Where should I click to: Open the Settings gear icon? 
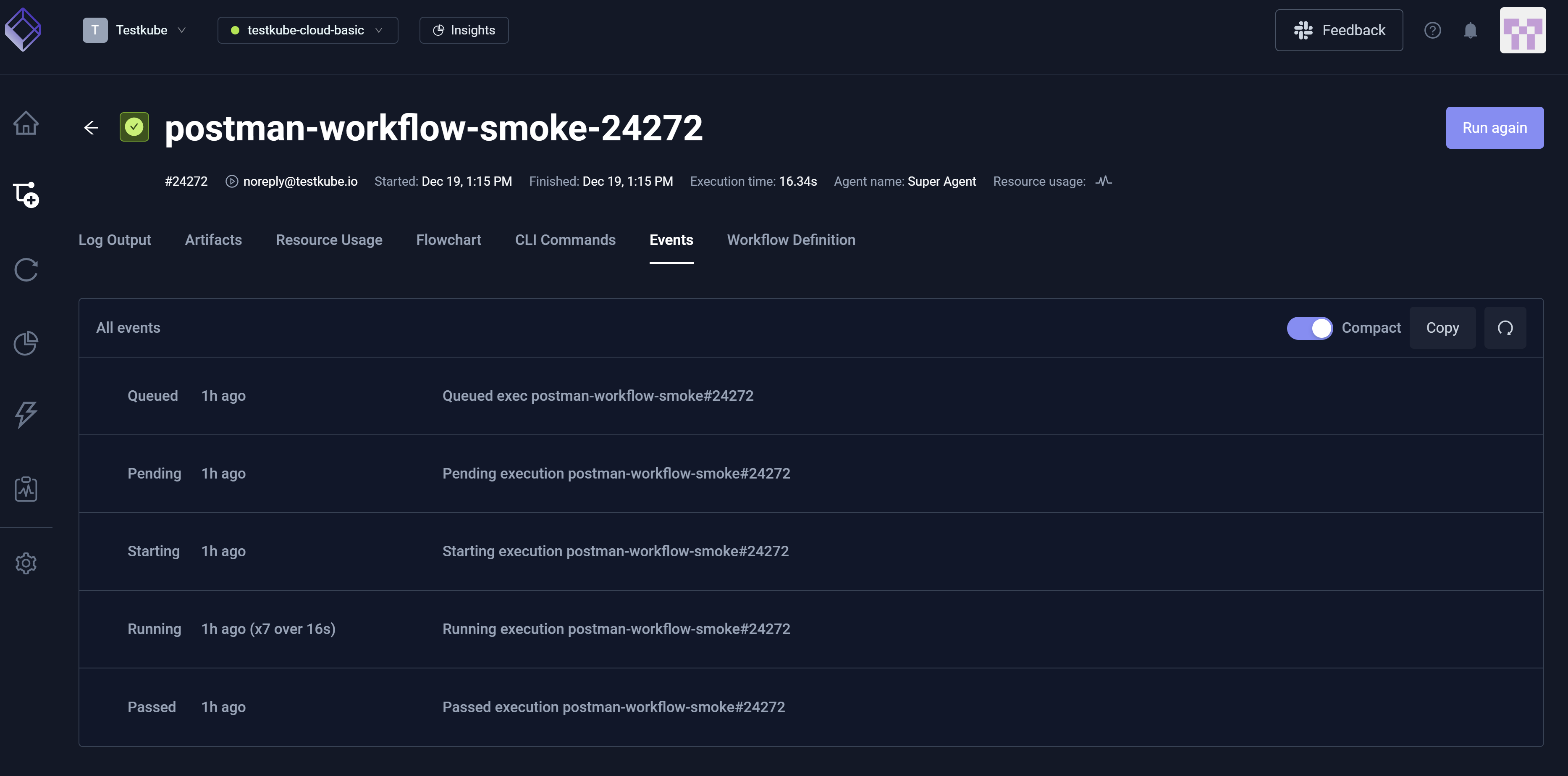[26, 563]
